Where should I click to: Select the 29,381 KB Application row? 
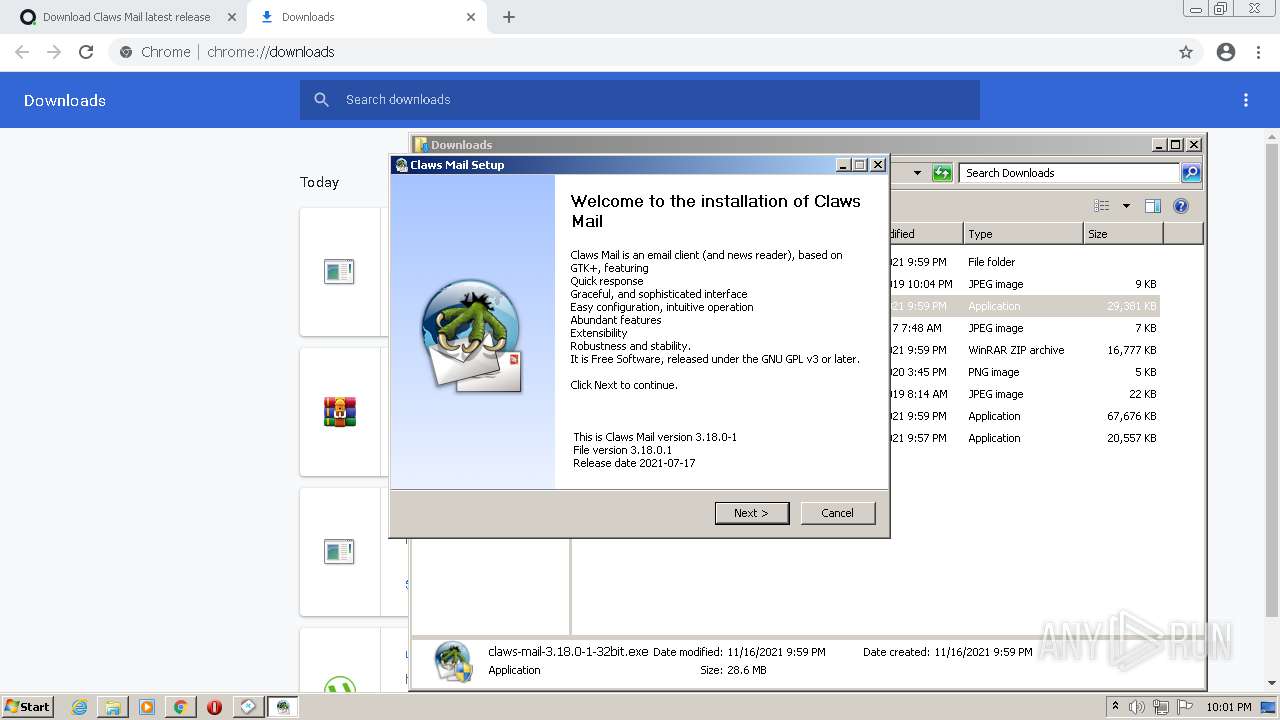(x=1025, y=306)
